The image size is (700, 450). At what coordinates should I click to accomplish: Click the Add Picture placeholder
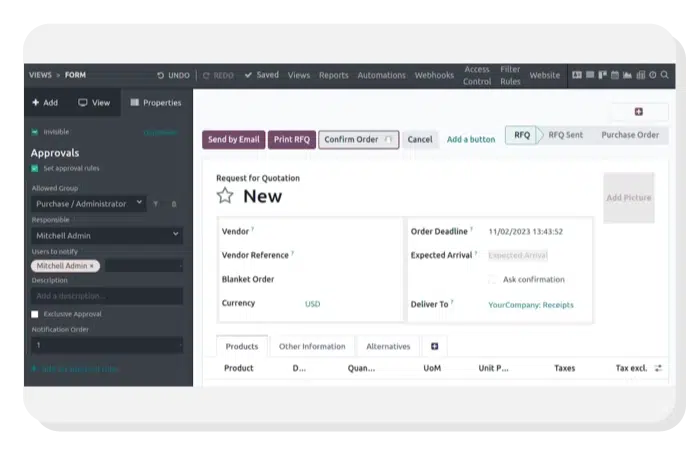pyautogui.click(x=629, y=197)
